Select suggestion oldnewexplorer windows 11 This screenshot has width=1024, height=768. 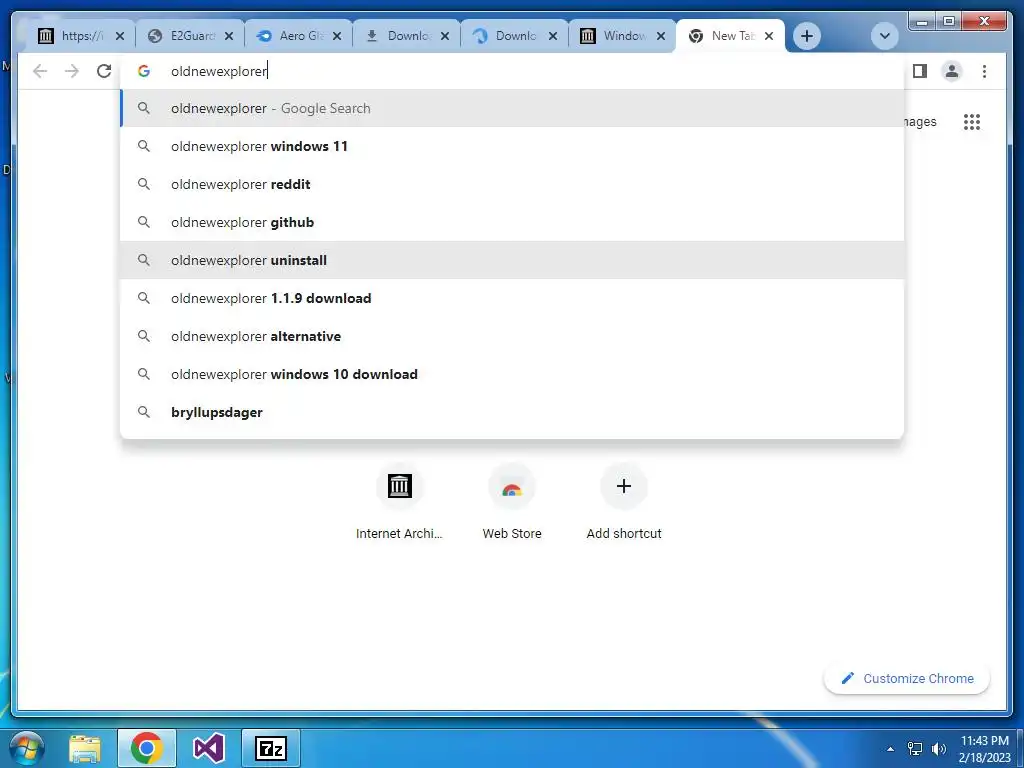(x=513, y=146)
